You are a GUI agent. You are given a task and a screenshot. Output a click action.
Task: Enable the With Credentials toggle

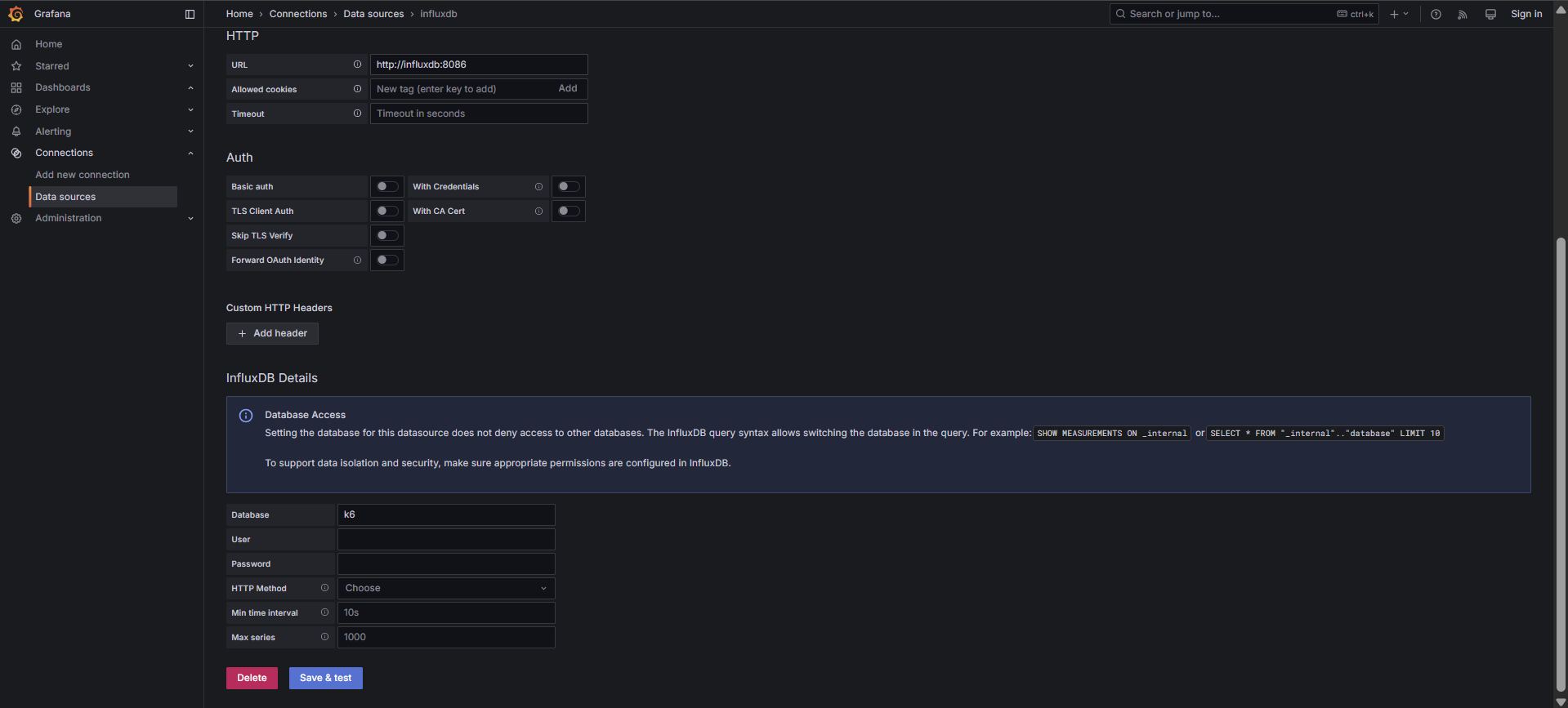tap(569, 187)
